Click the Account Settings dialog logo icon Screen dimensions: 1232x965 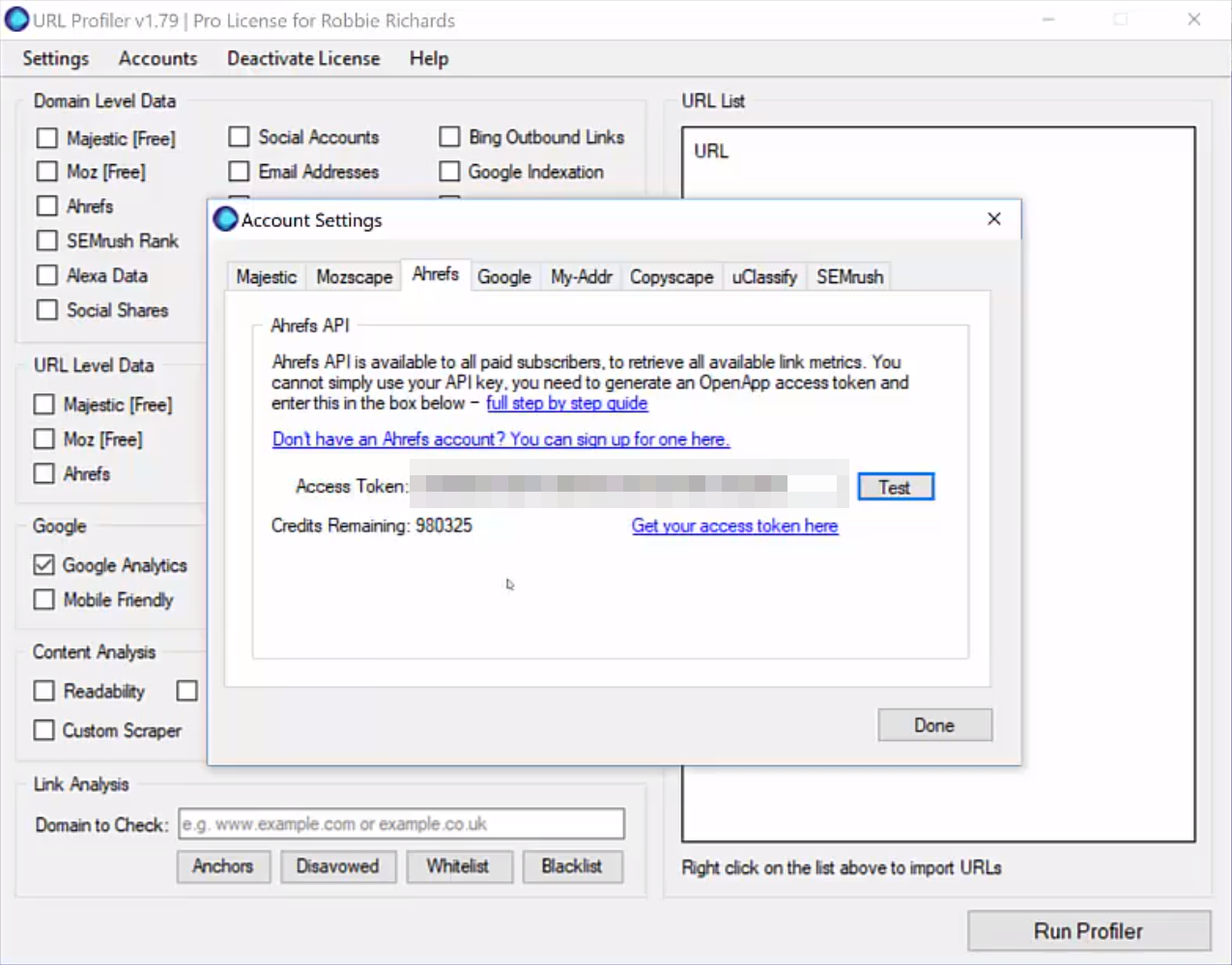pyautogui.click(x=225, y=219)
